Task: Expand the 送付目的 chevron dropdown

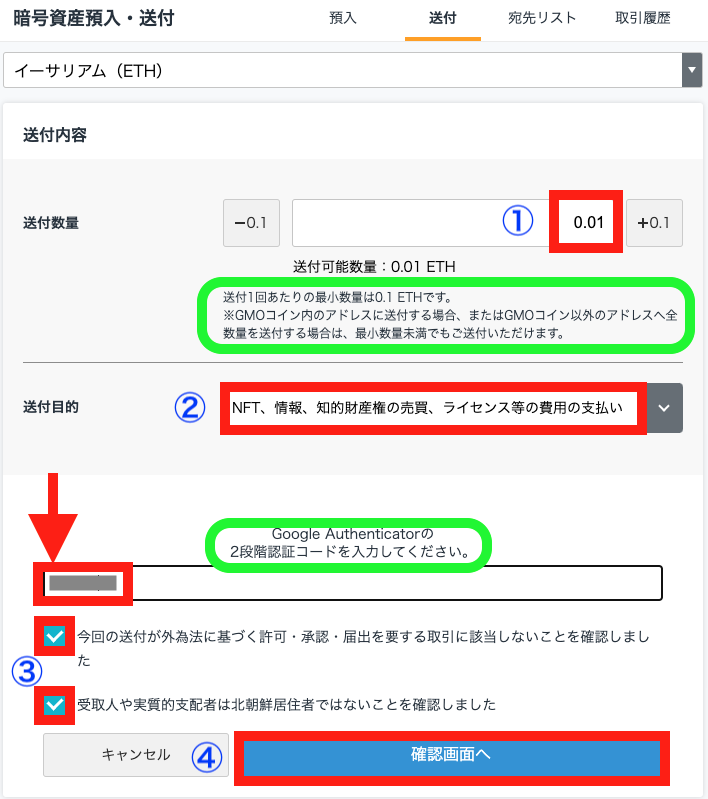Action: (664, 408)
